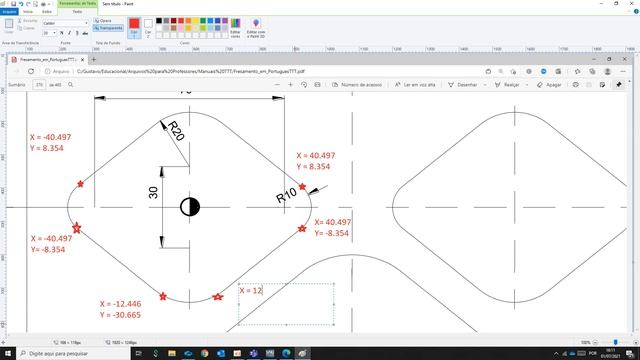Select the Apagar eraser tool
Screen dimensions: 640x360
[x=549, y=85]
